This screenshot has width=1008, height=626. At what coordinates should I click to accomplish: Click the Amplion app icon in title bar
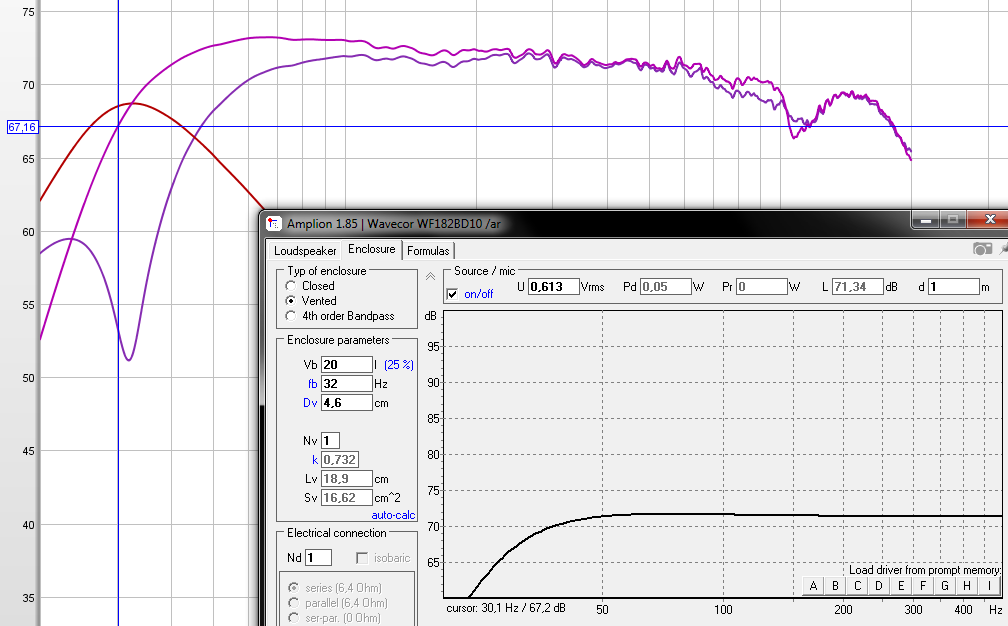click(274, 224)
